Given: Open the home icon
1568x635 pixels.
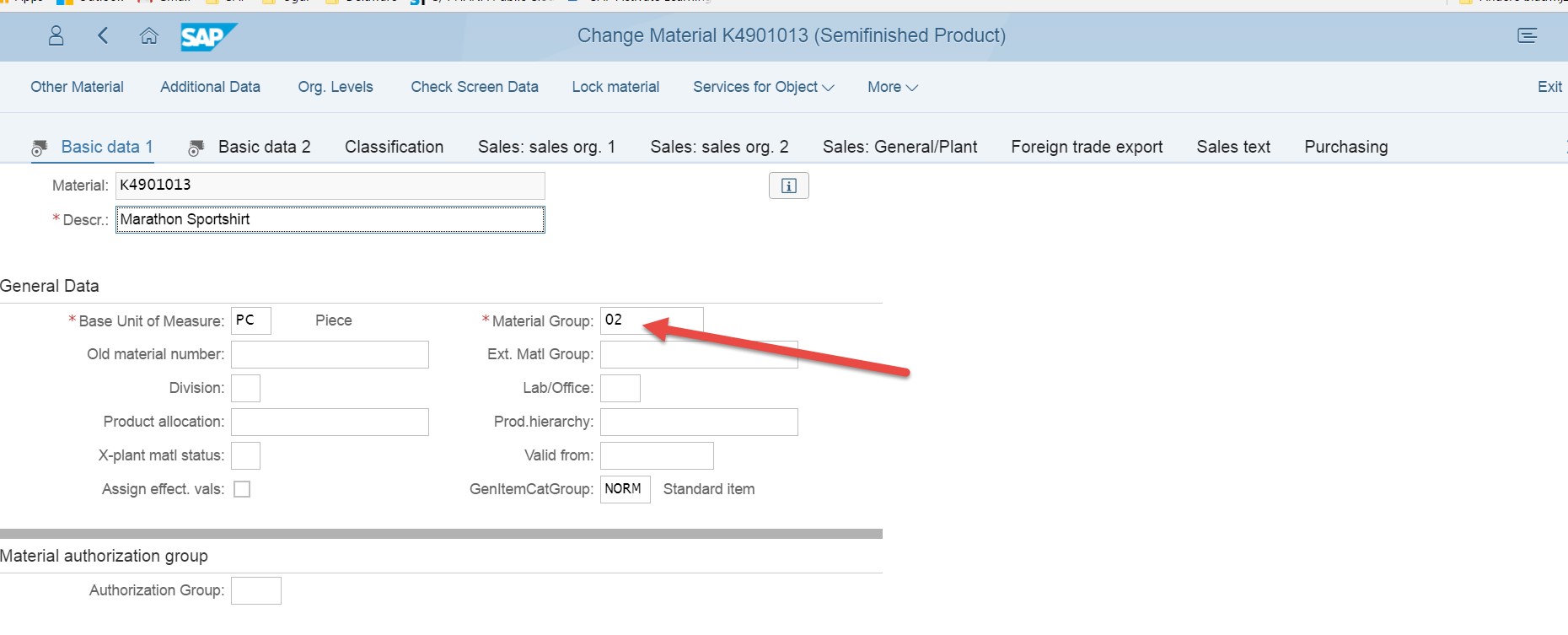Looking at the screenshot, I should pos(148,35).
